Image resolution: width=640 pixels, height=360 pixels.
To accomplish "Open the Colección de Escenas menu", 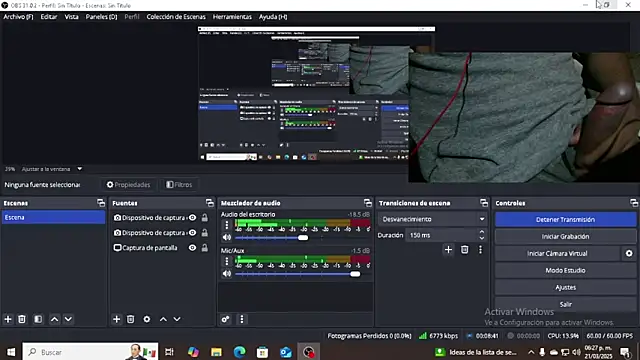I will pyautogui.click(x=176, y=17).
